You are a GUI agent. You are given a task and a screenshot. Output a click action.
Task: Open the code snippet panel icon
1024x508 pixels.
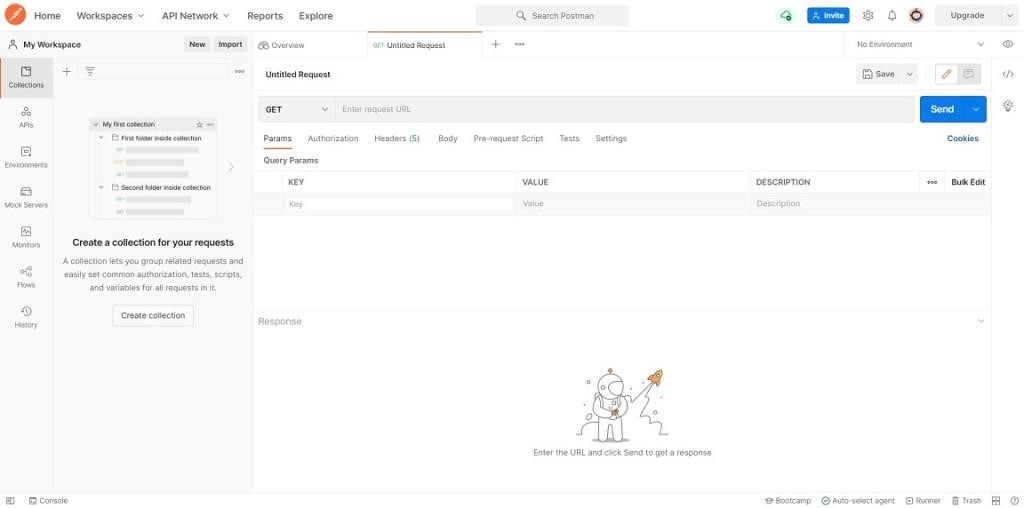tap(1008, 74)
